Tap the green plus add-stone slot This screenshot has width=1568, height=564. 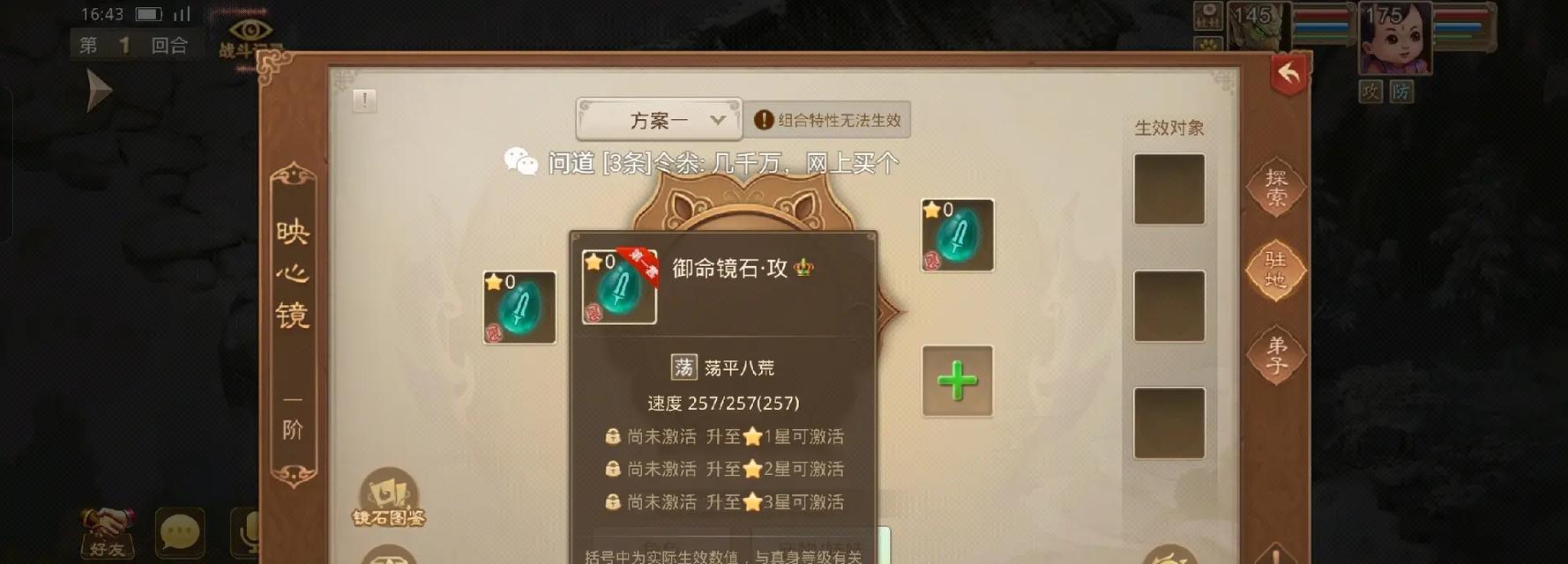coord(957,381)
